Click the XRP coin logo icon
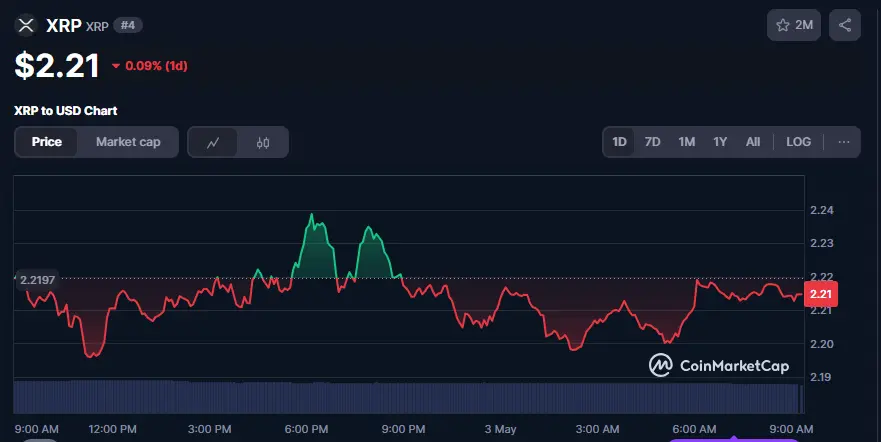881x442 pixels. point(26,25)
